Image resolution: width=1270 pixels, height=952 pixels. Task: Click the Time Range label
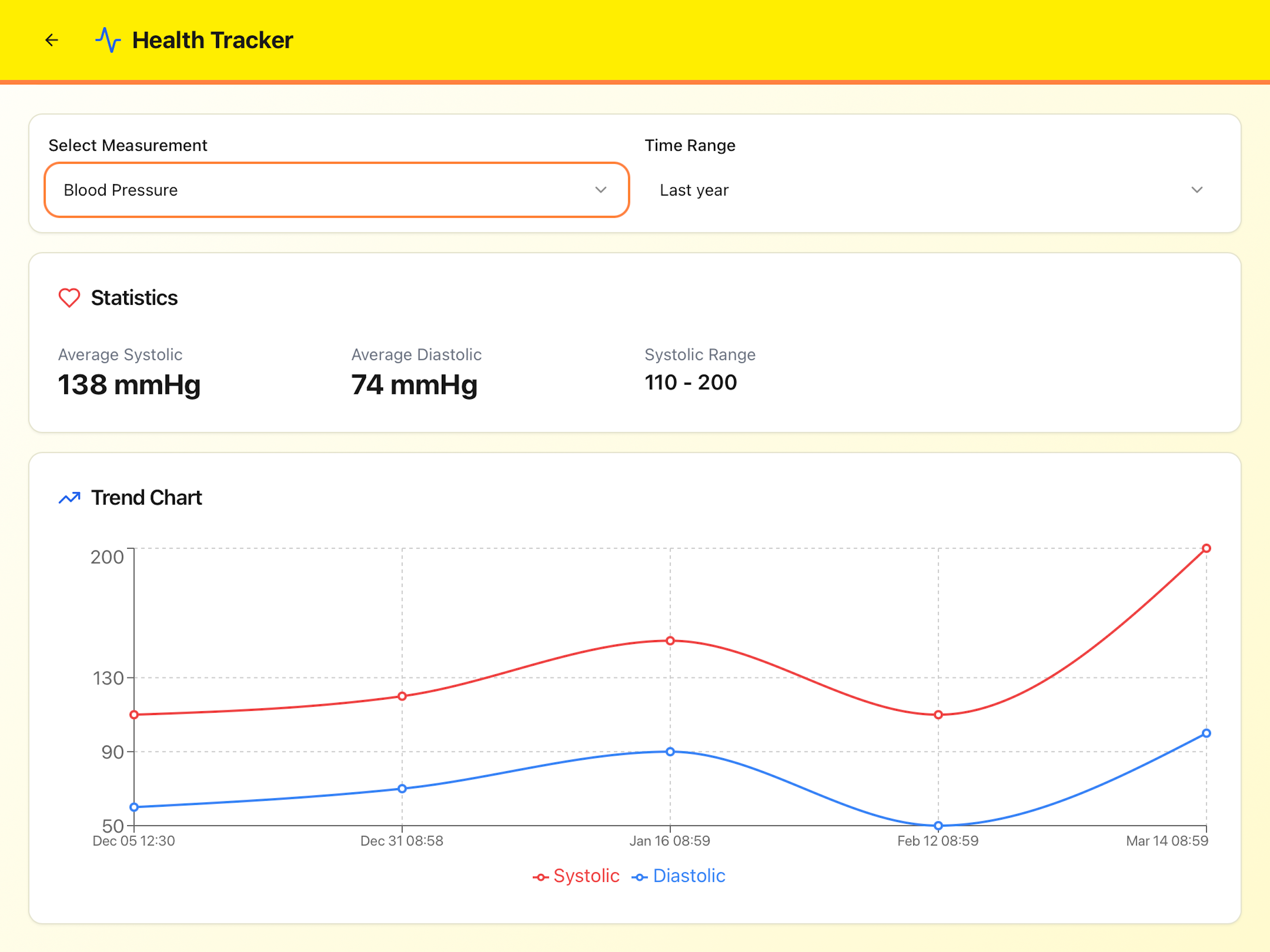click(689, 145)
